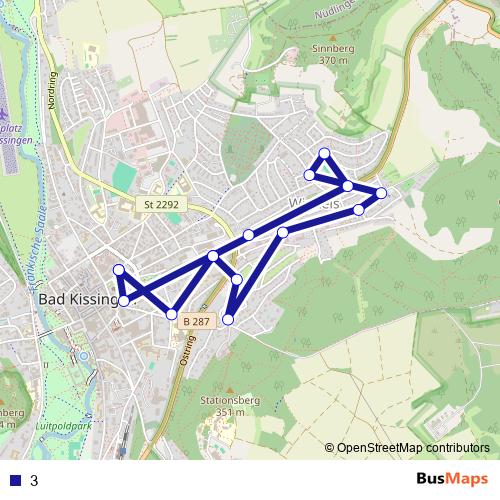The image size is (500, 500).
Task: Click the Sinnberg peak triangle marker
Action: click(x=332, y=38)
